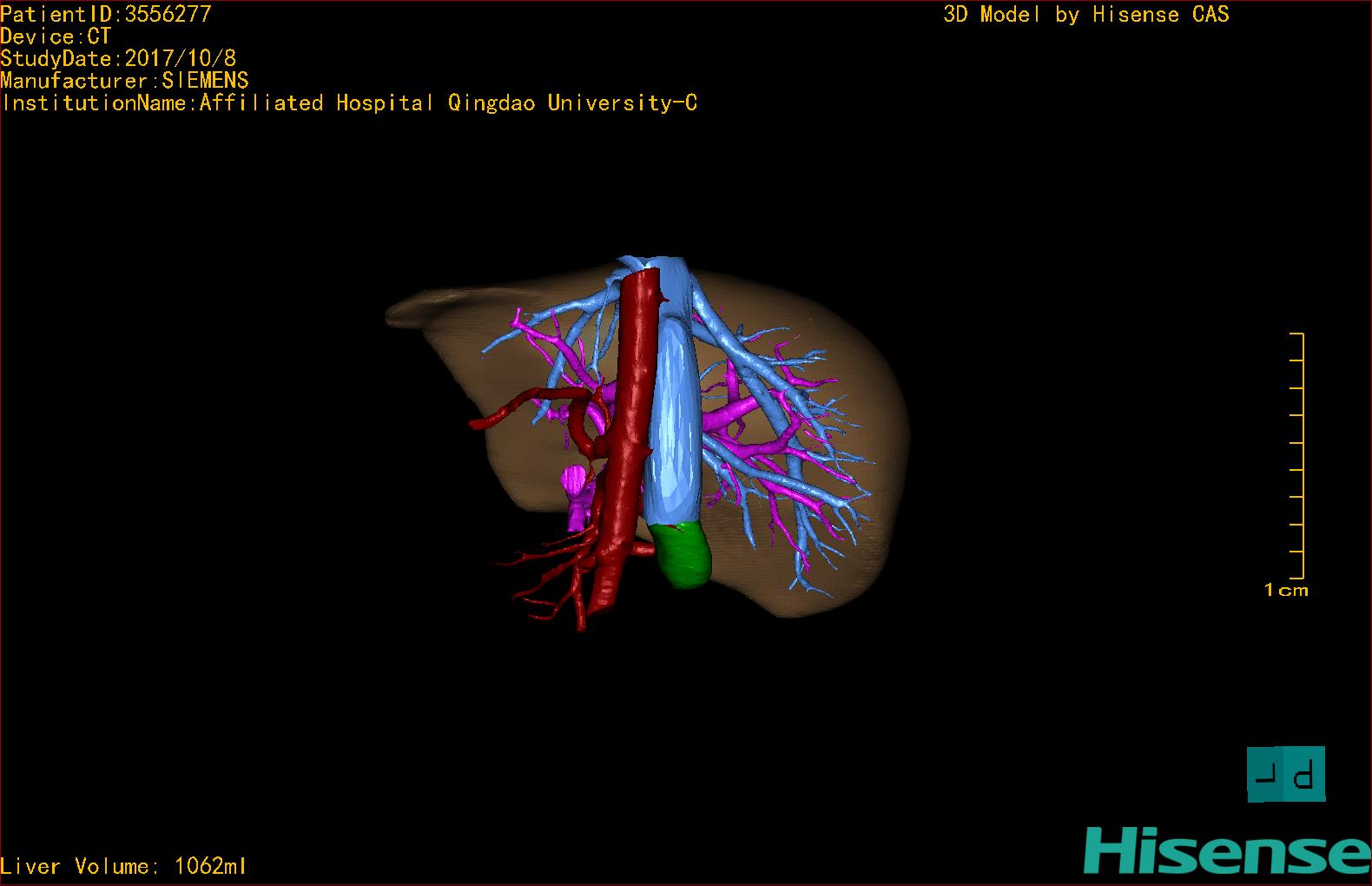Click the InstitutionName Affiliated Hospital text
This screenshot has height=886, width=1372.
(349, 103)
